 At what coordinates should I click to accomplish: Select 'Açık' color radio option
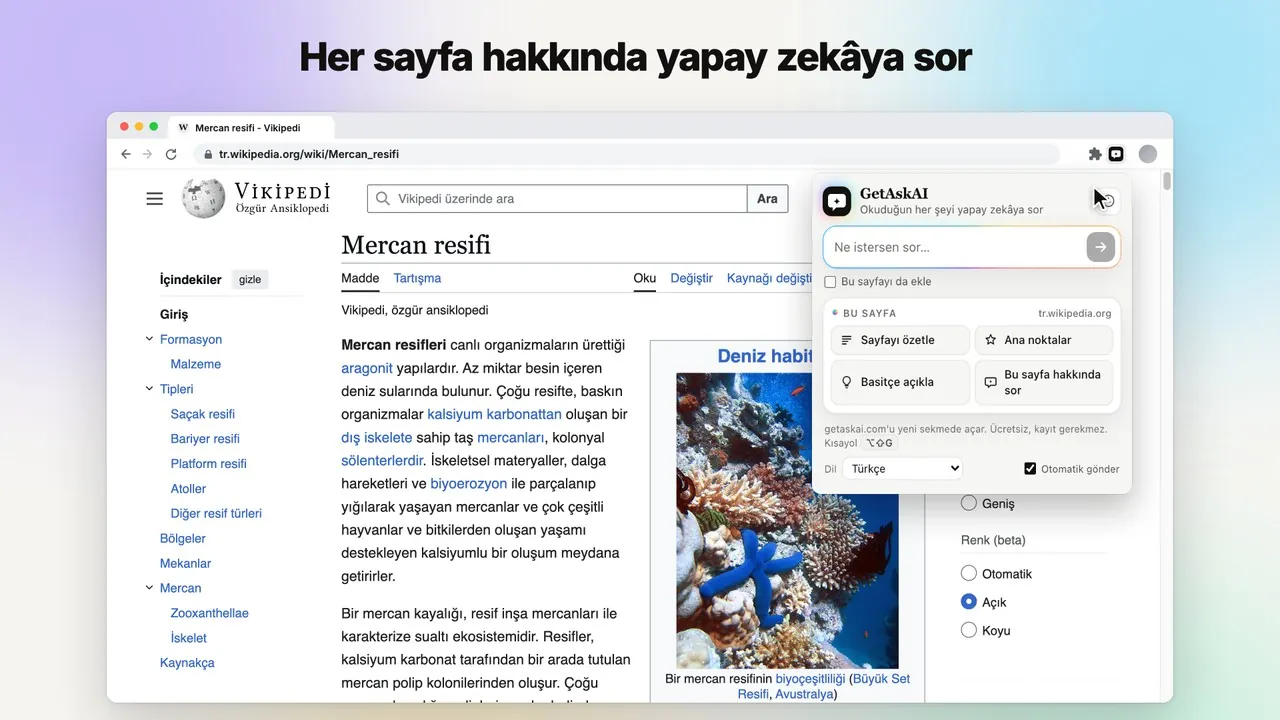(968, 602)
